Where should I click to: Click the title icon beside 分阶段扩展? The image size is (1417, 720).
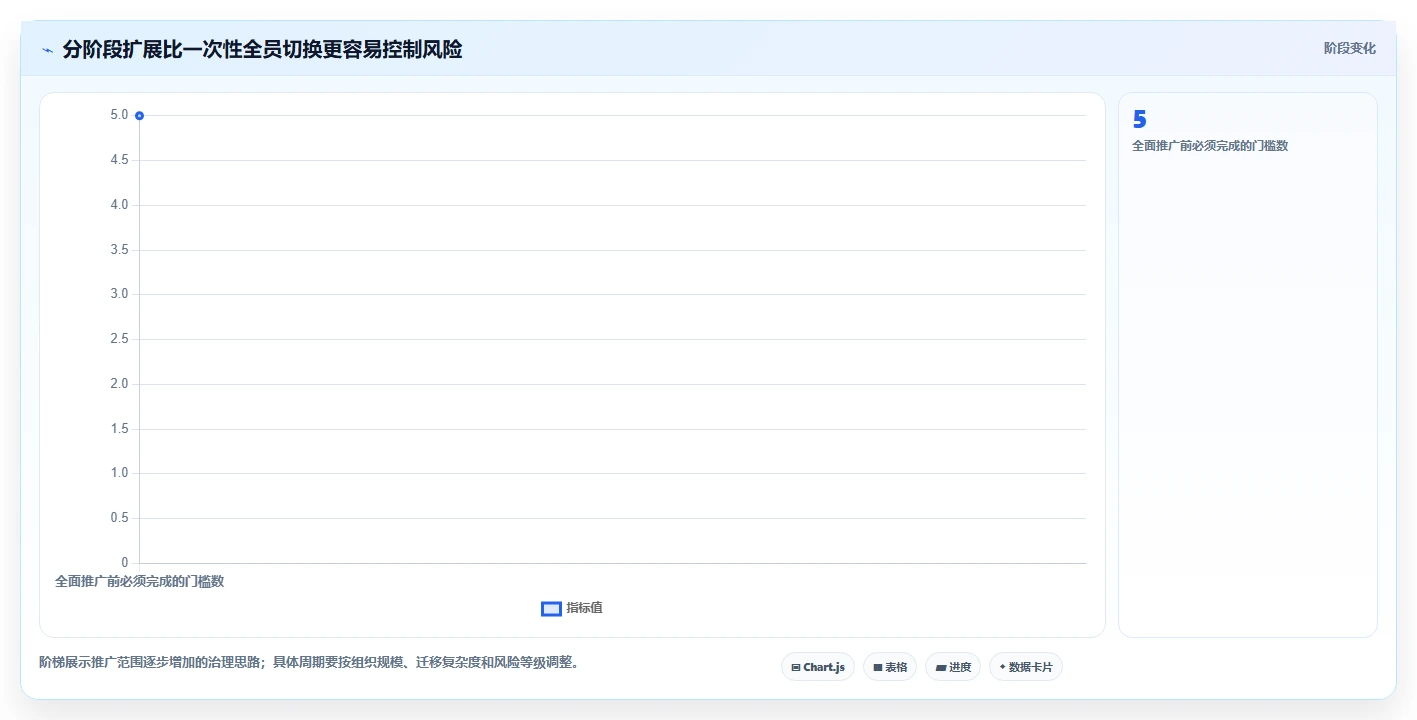coord(47,50)
